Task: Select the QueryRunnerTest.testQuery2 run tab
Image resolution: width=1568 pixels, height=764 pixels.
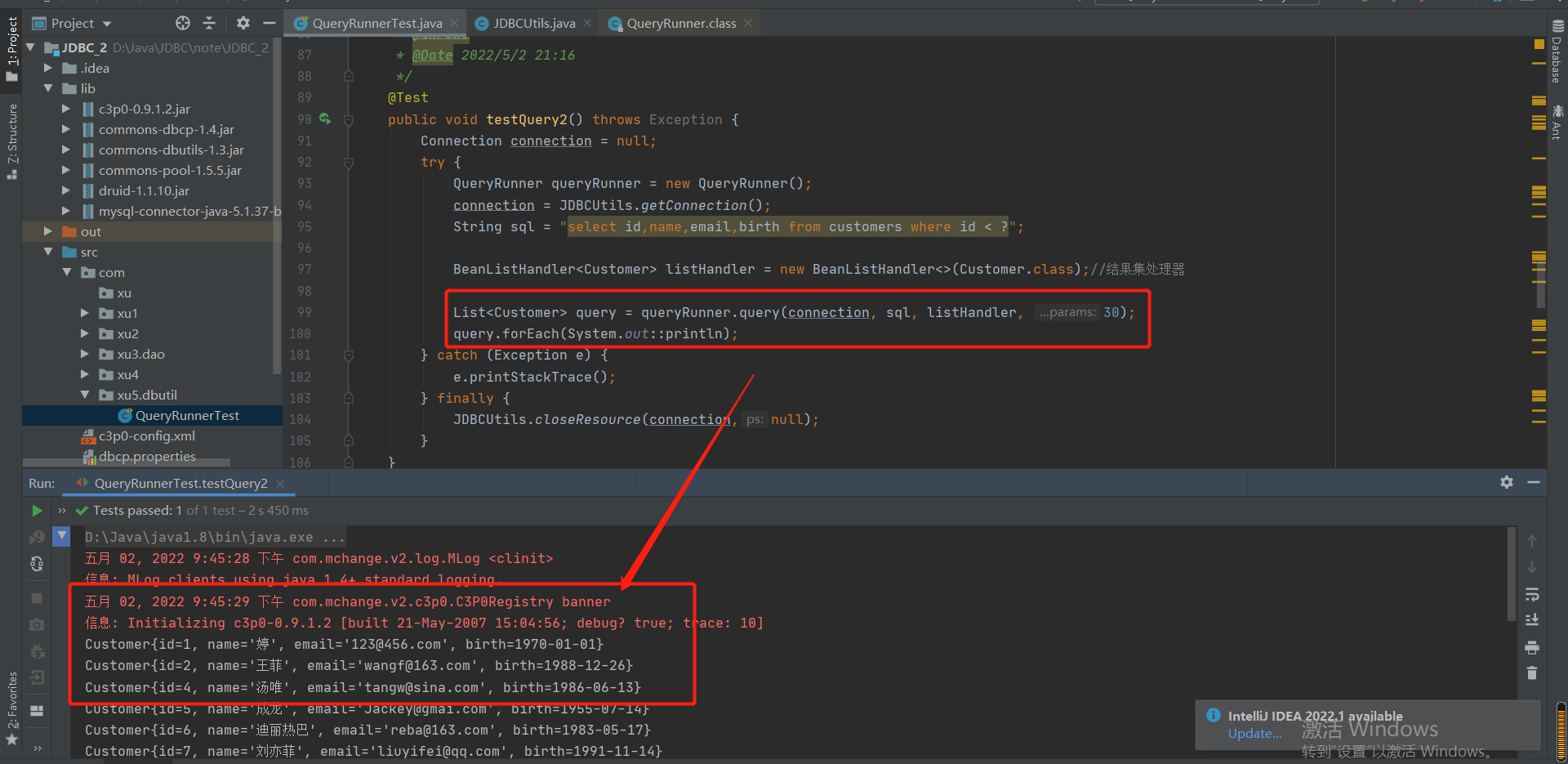Action: tap(180, 483)
